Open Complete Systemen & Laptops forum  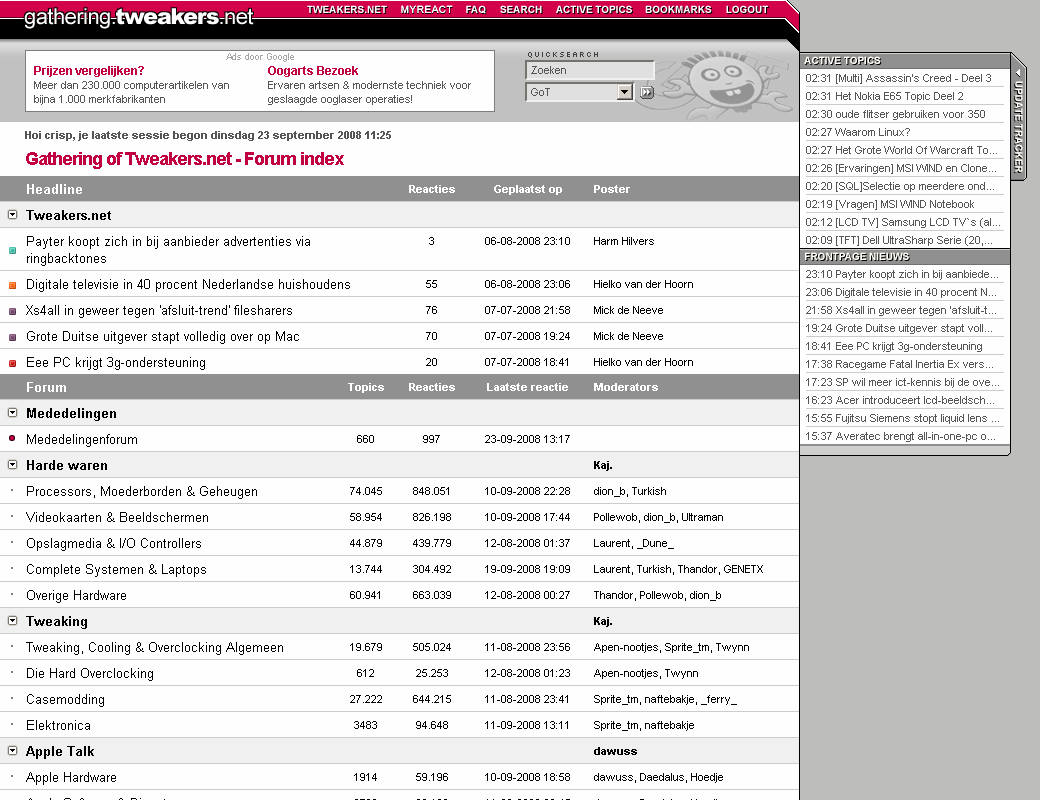pyautogui.click(x=116, y=569)
